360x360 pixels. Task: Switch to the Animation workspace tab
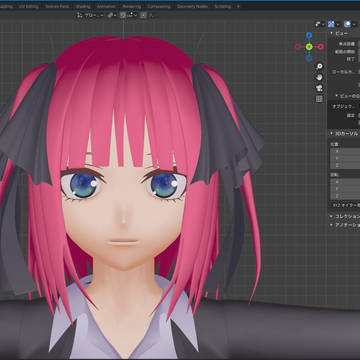pyautogui.click(x=106, y=6)
